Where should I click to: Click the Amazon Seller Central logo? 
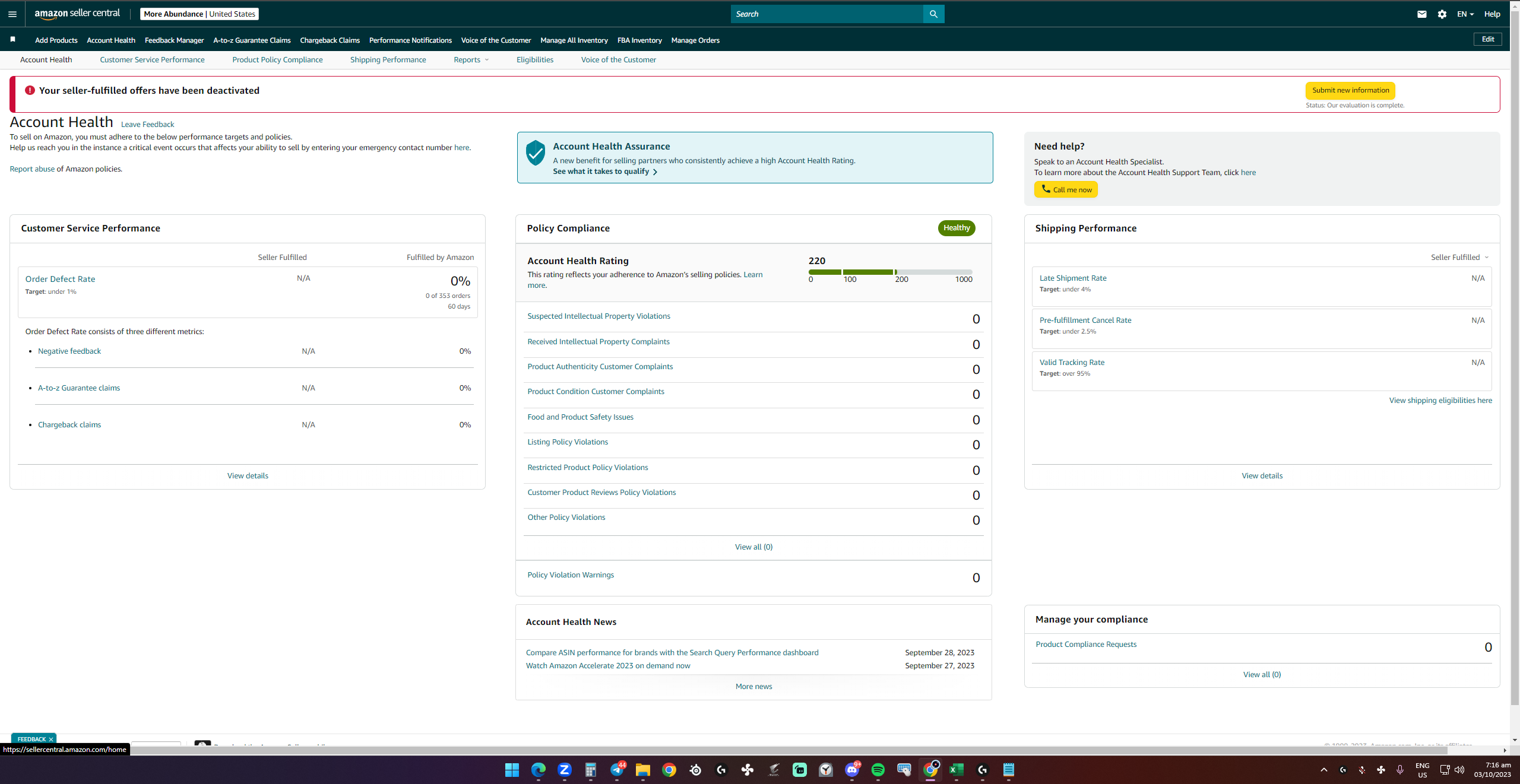[x=77, y=14]
